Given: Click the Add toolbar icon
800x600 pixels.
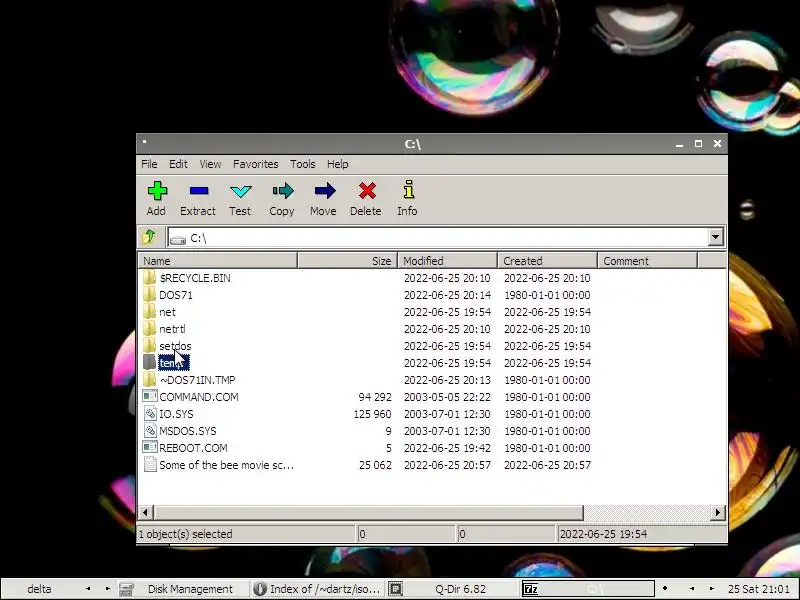Looking at the screenshot, I should click(157, 191).
